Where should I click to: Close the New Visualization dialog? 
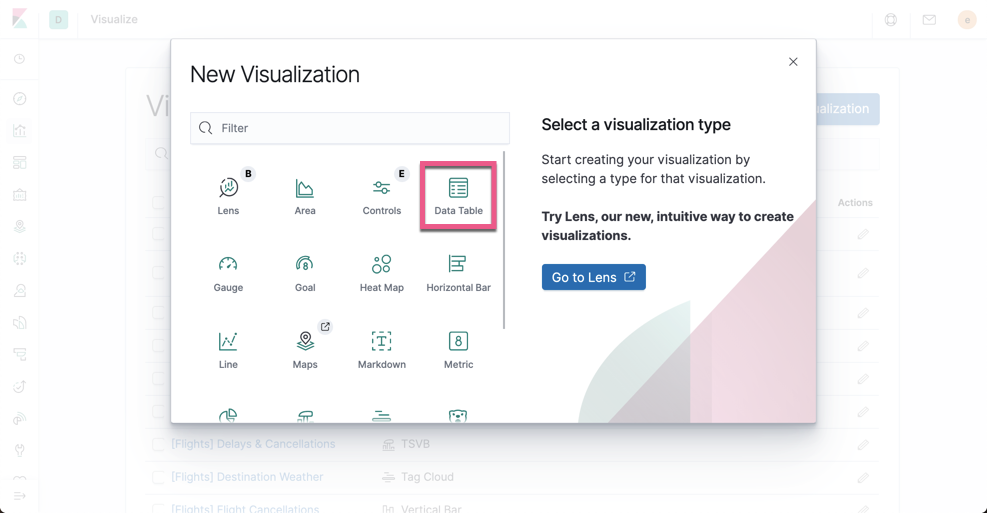click(793, 62)
